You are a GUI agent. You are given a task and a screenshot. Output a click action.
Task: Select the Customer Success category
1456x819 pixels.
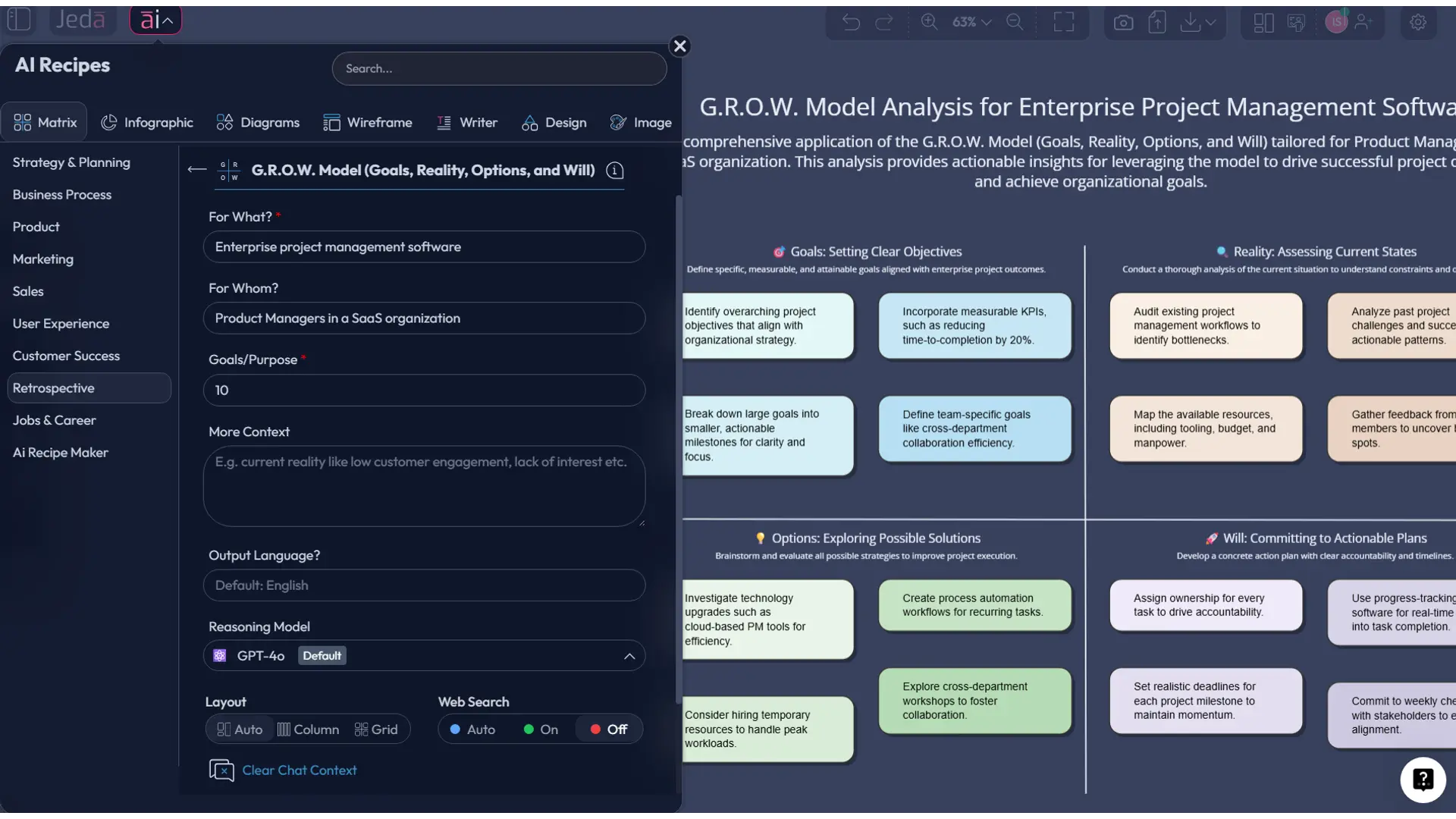click(66, 355)
